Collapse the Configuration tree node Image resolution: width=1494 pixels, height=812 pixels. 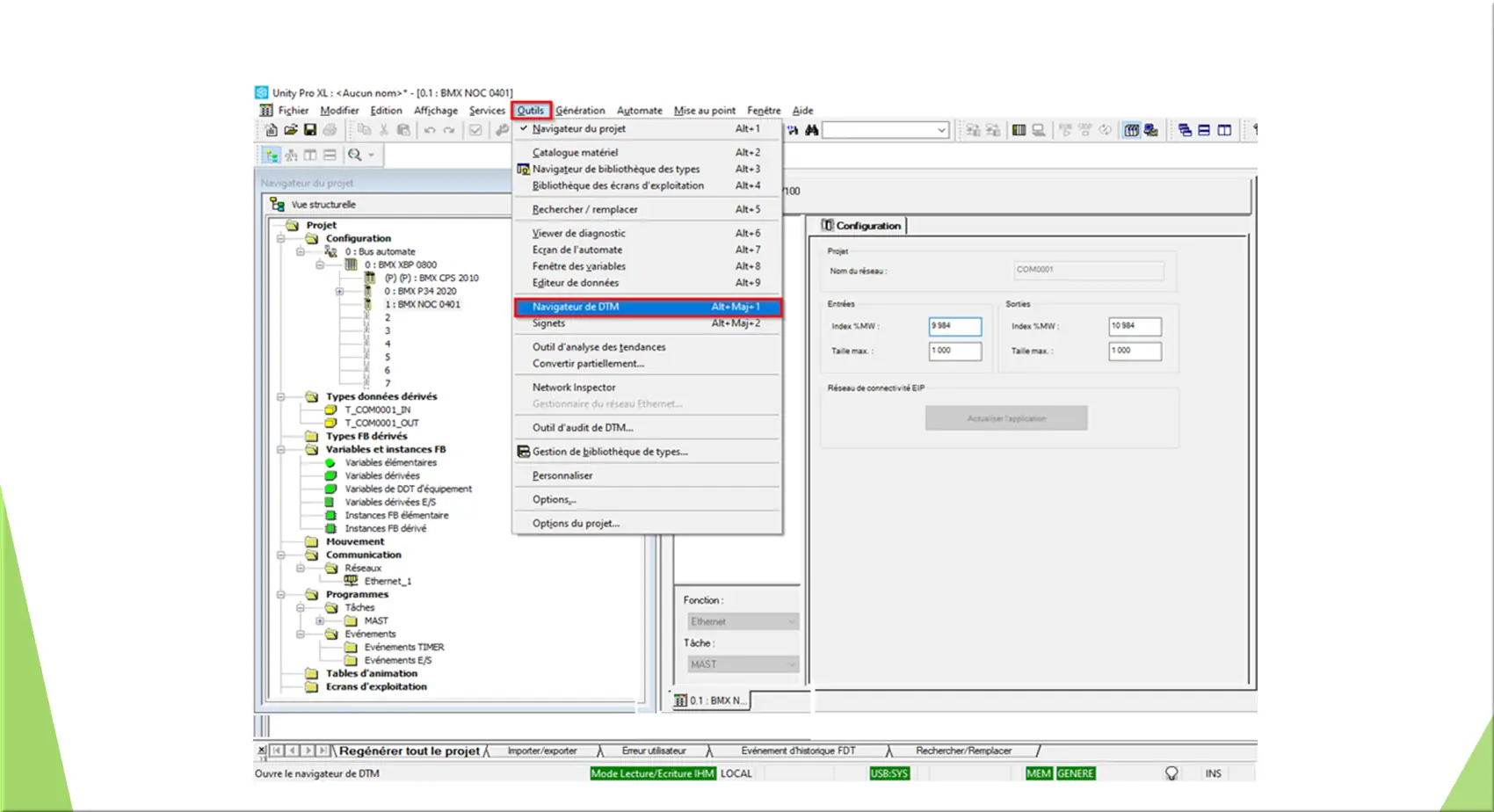281,238
